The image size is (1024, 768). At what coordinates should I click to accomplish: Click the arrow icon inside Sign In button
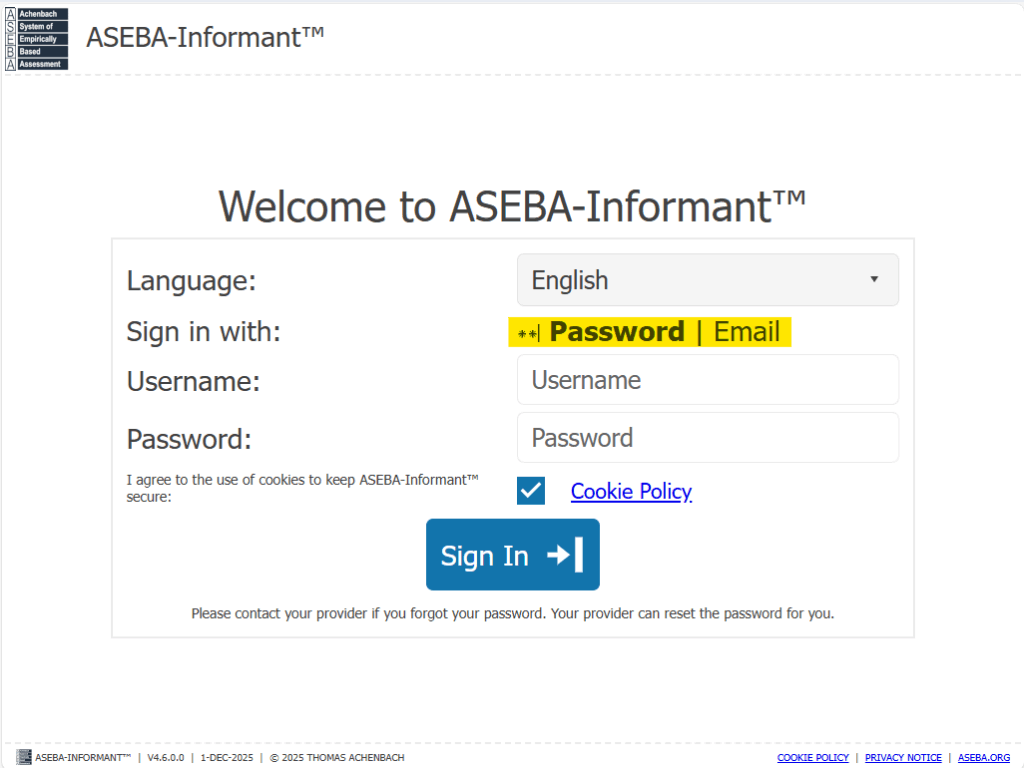point(565,555)
